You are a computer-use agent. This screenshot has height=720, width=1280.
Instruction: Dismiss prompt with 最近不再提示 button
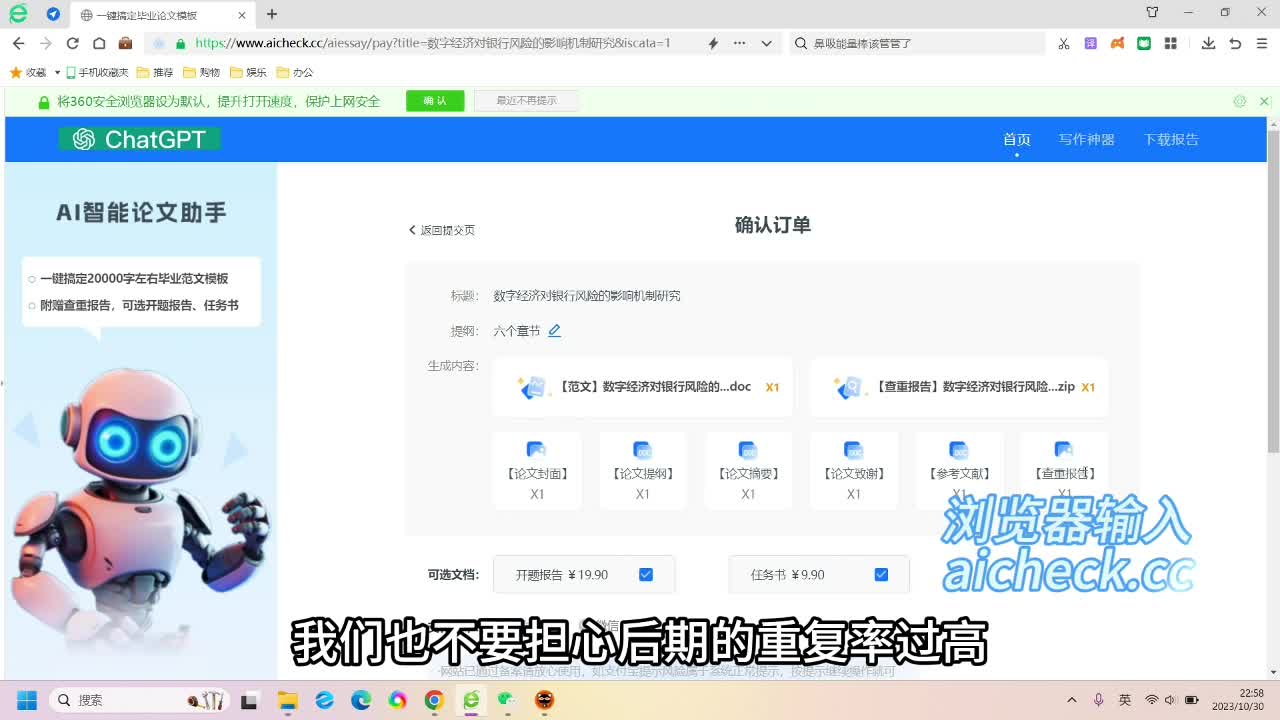(527, 101)
